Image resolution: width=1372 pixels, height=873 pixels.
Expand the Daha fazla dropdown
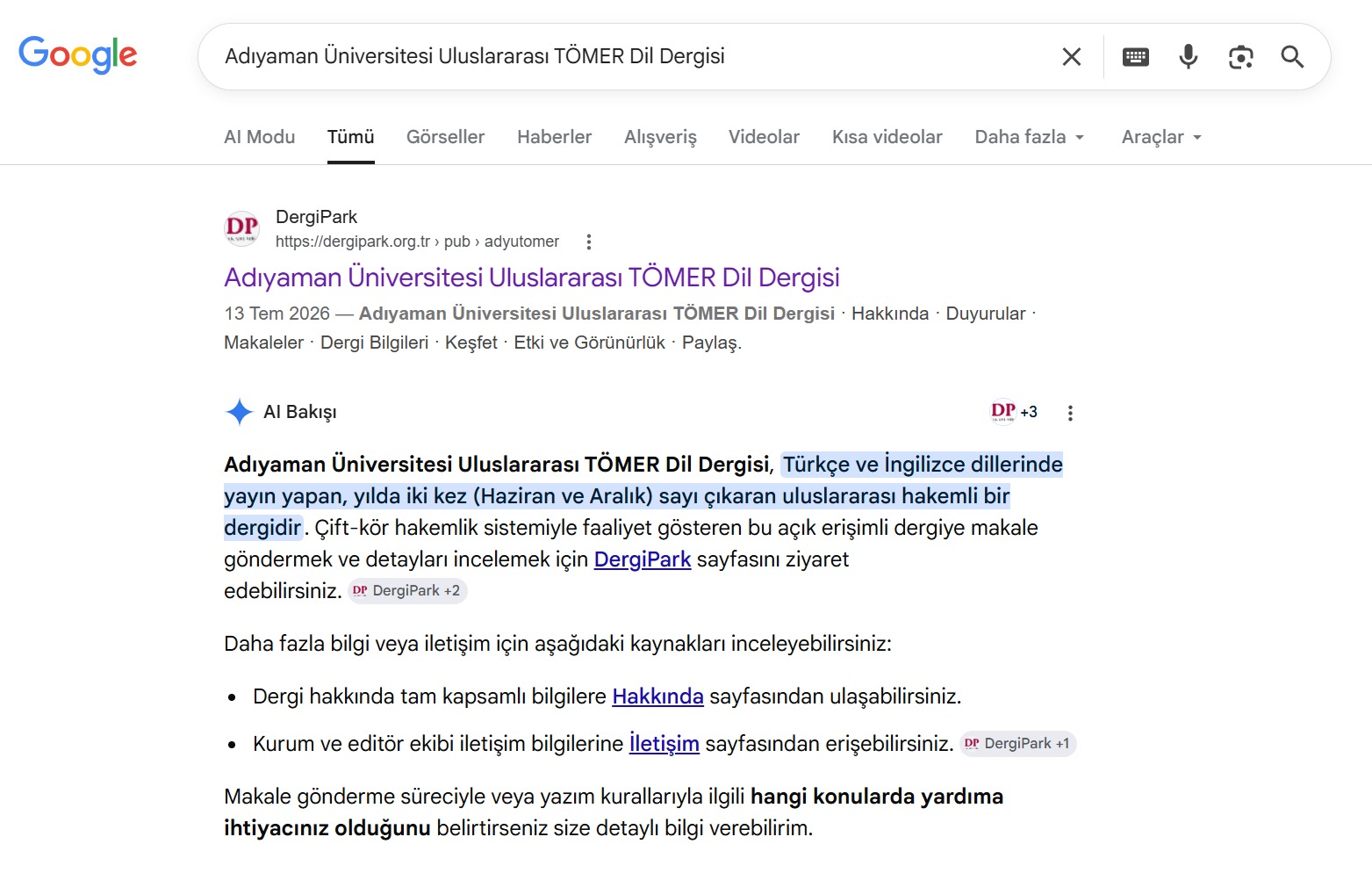(x=1030, y=137)
